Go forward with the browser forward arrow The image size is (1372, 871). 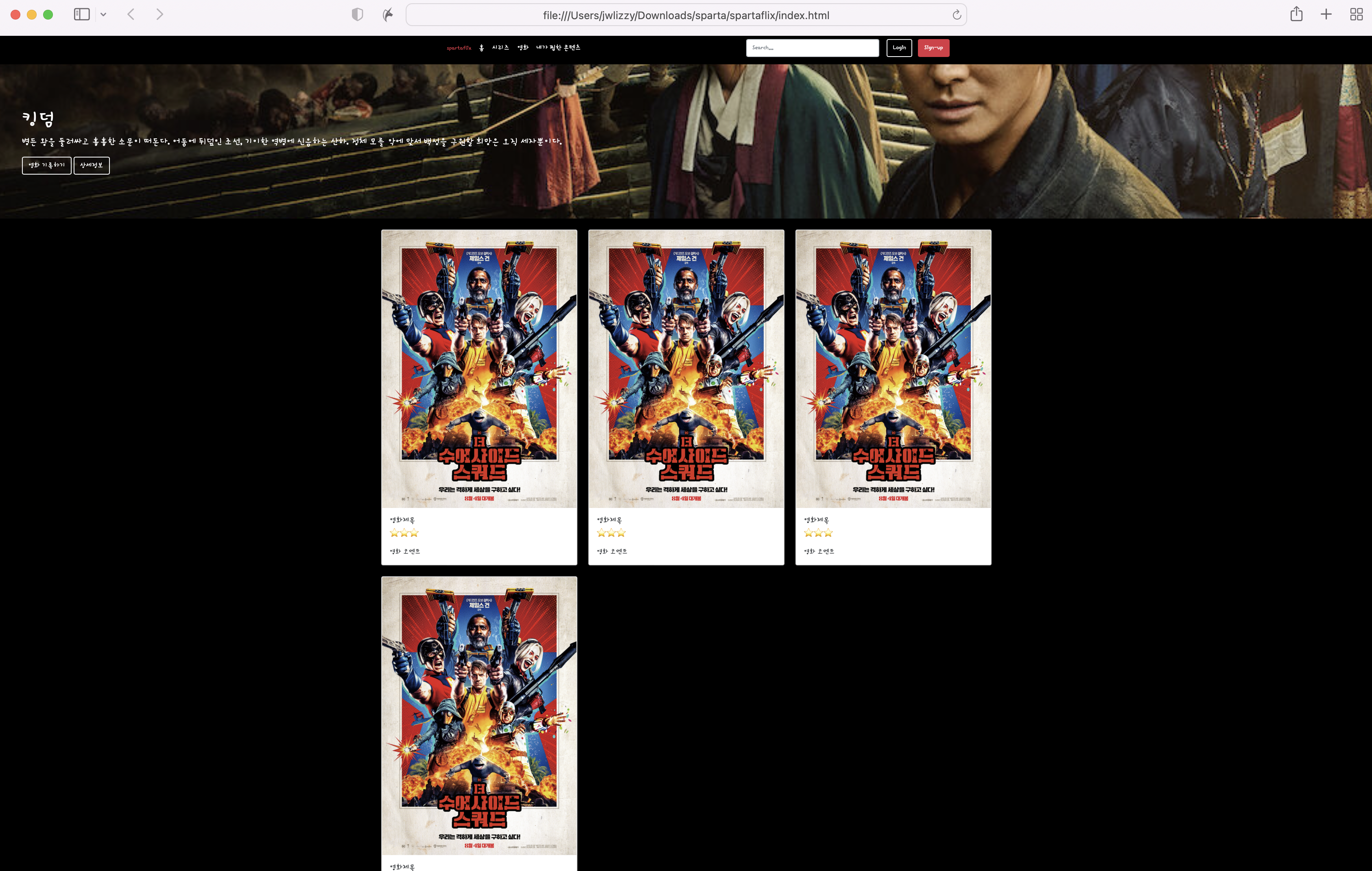159,15
